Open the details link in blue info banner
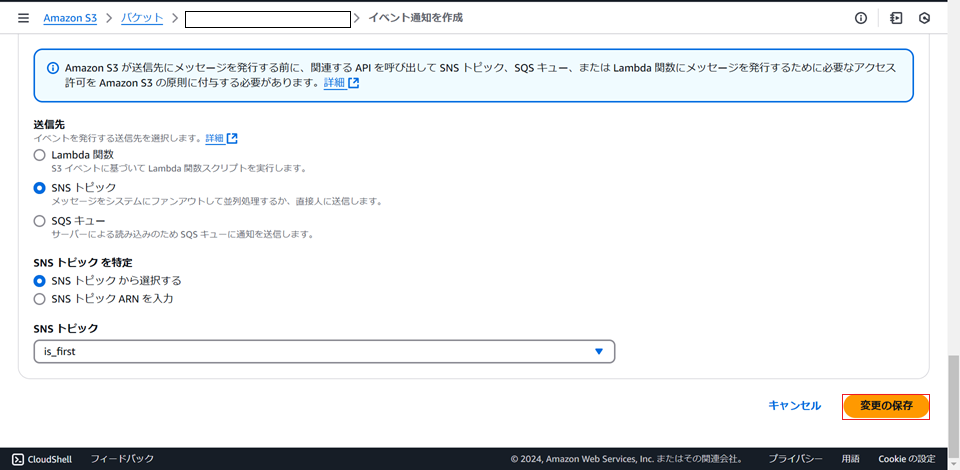The width and height of the screenshot is (960, 470). [341, 83]
